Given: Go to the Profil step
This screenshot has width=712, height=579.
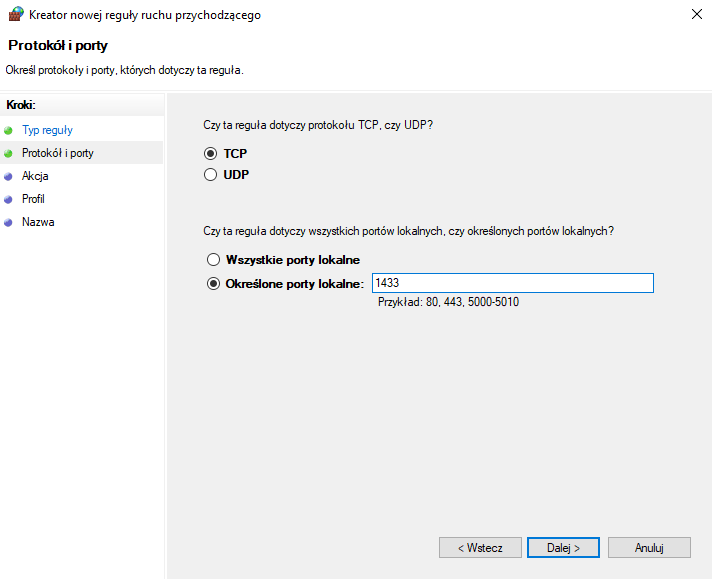Looking at the screenshot, I should coord(33,199).
